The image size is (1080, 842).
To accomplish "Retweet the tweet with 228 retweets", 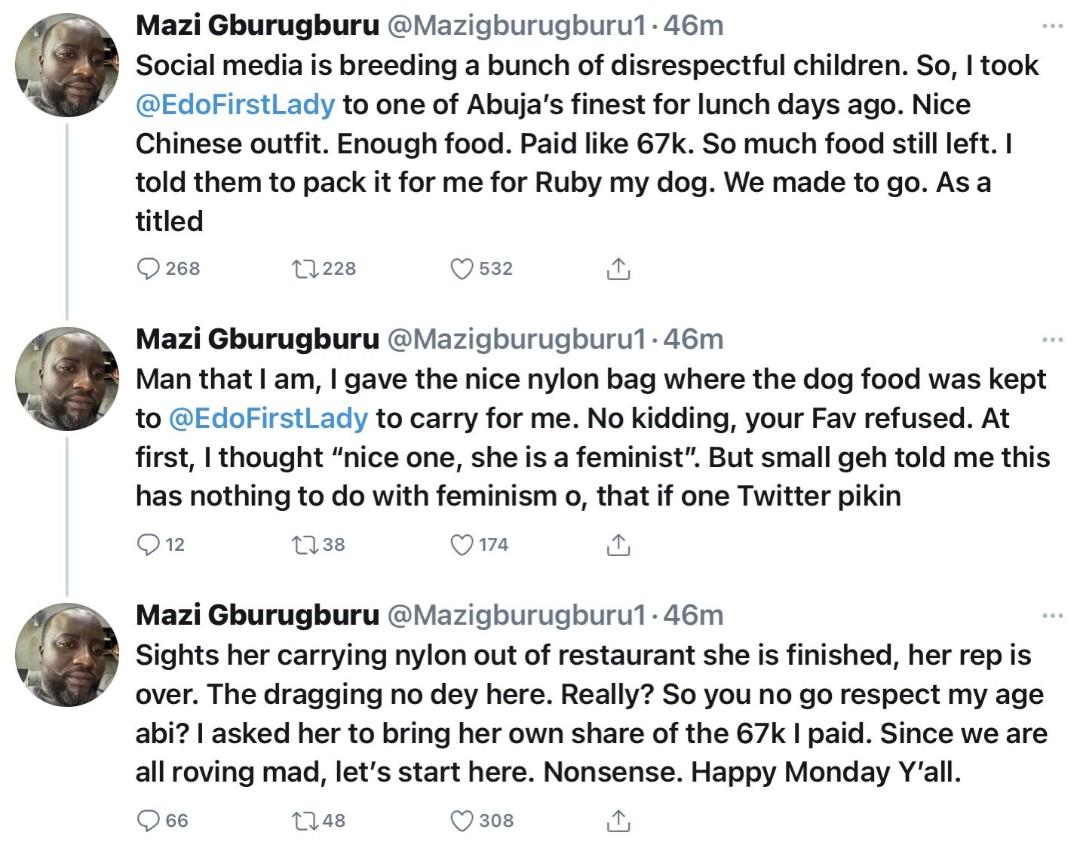I will [x=301, y=268].
